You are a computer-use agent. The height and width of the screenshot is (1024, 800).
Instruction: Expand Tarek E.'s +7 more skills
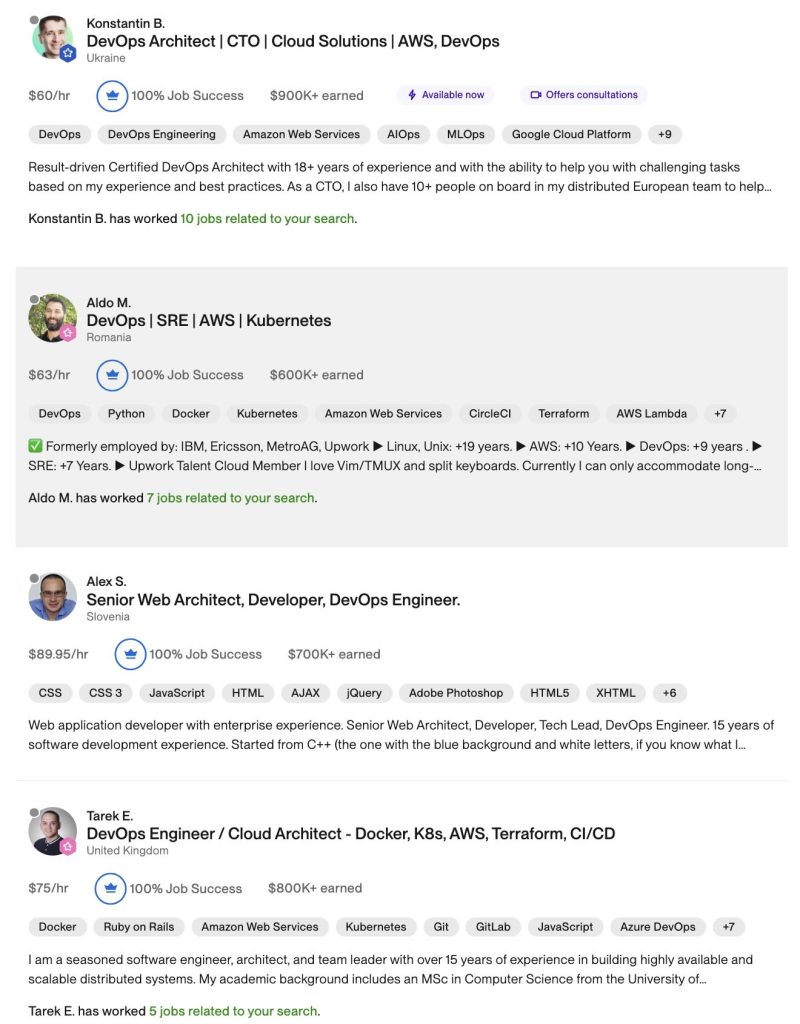[728, 927]
